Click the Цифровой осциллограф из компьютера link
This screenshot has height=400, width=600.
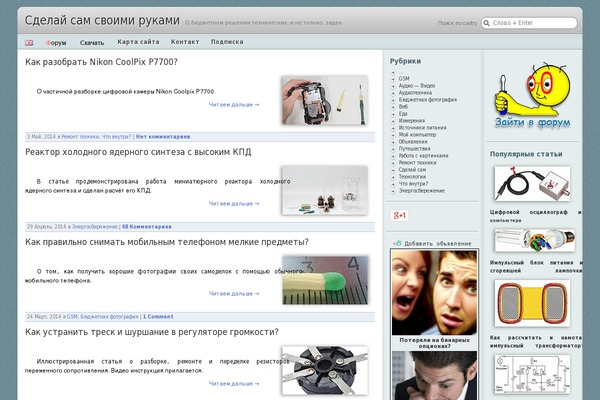[536, 216]
